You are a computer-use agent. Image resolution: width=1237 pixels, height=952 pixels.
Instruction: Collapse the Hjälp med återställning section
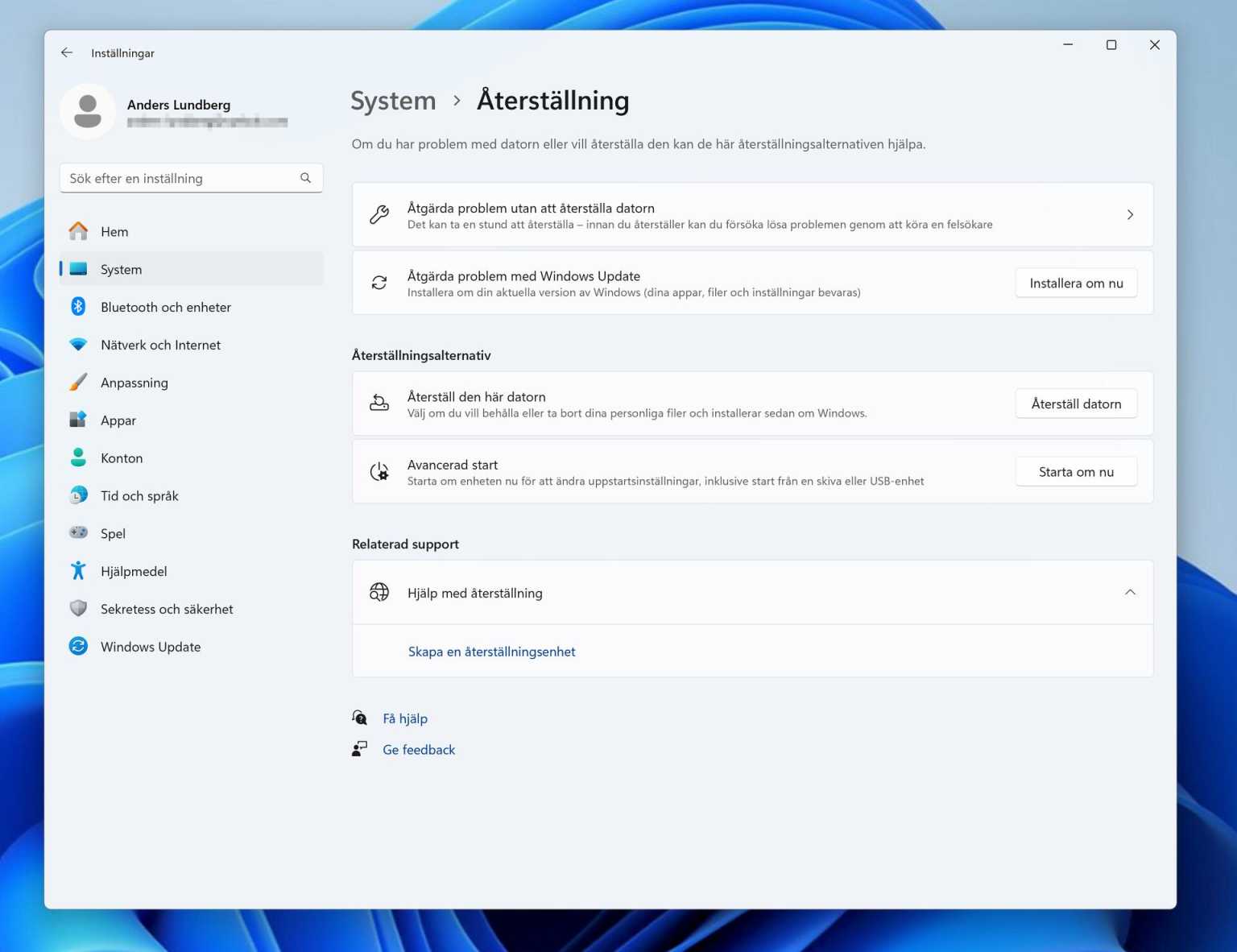point(1130,592)
